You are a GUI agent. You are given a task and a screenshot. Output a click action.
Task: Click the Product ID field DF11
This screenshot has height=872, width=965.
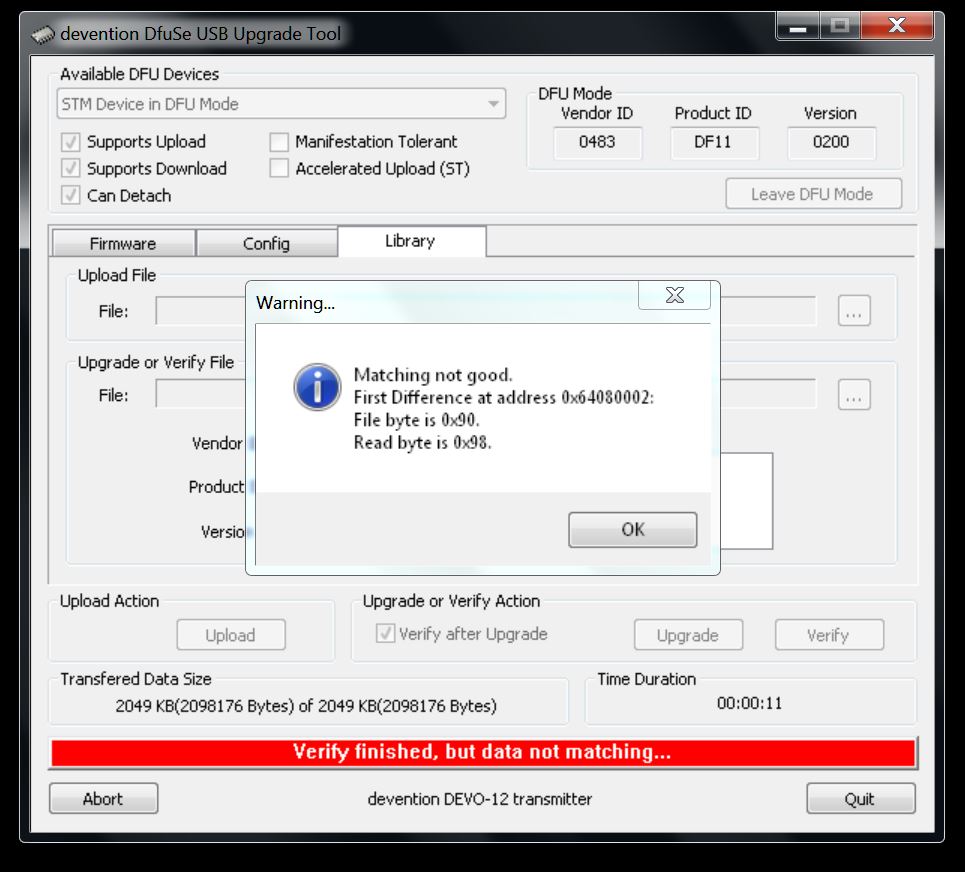point(714,142)
